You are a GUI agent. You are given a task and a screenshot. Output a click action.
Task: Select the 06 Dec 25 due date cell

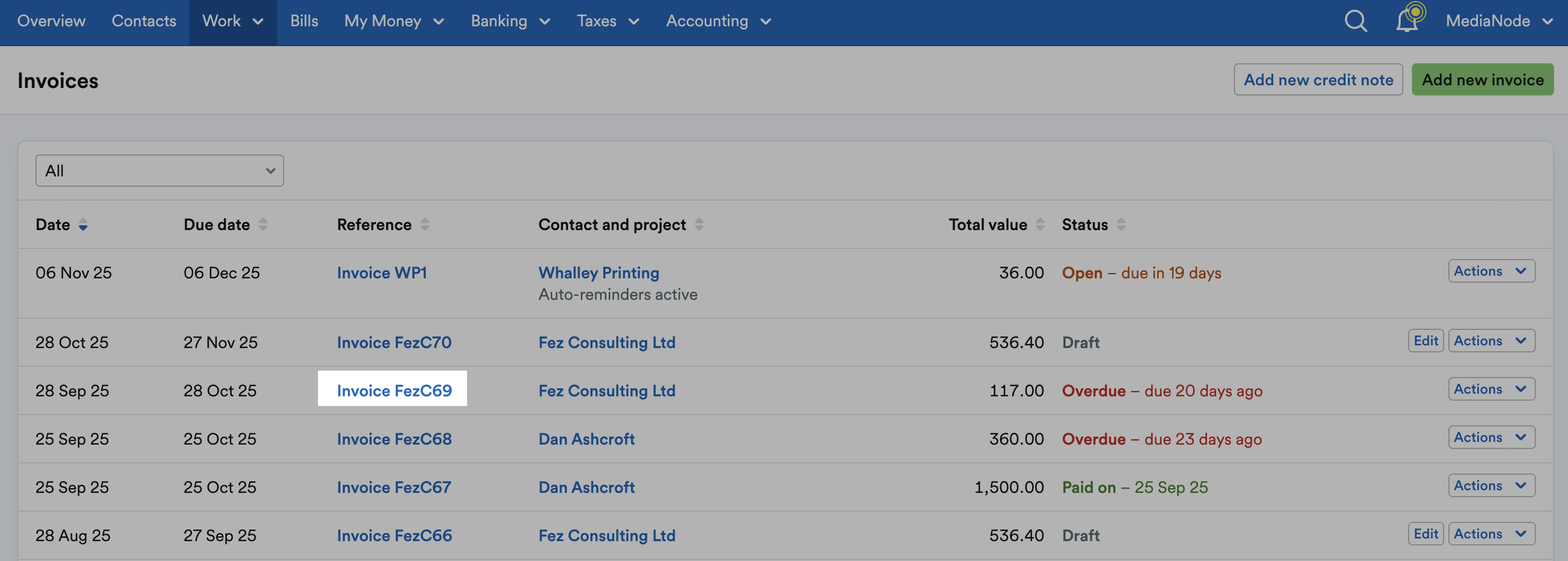click(x=221, y=272)
